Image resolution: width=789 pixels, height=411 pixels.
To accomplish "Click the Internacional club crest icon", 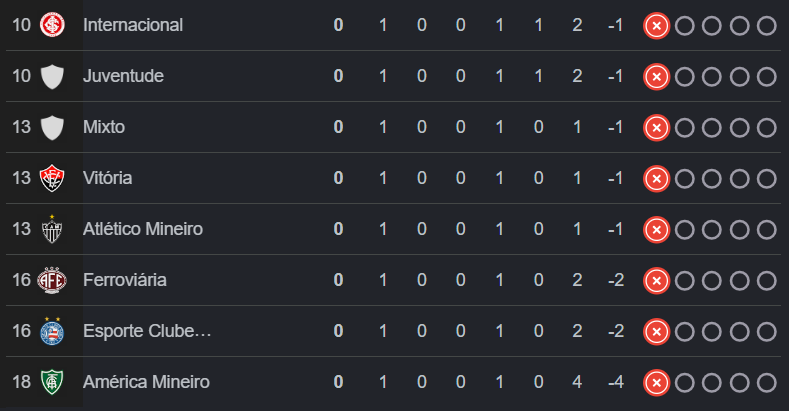I will point(52,25).
